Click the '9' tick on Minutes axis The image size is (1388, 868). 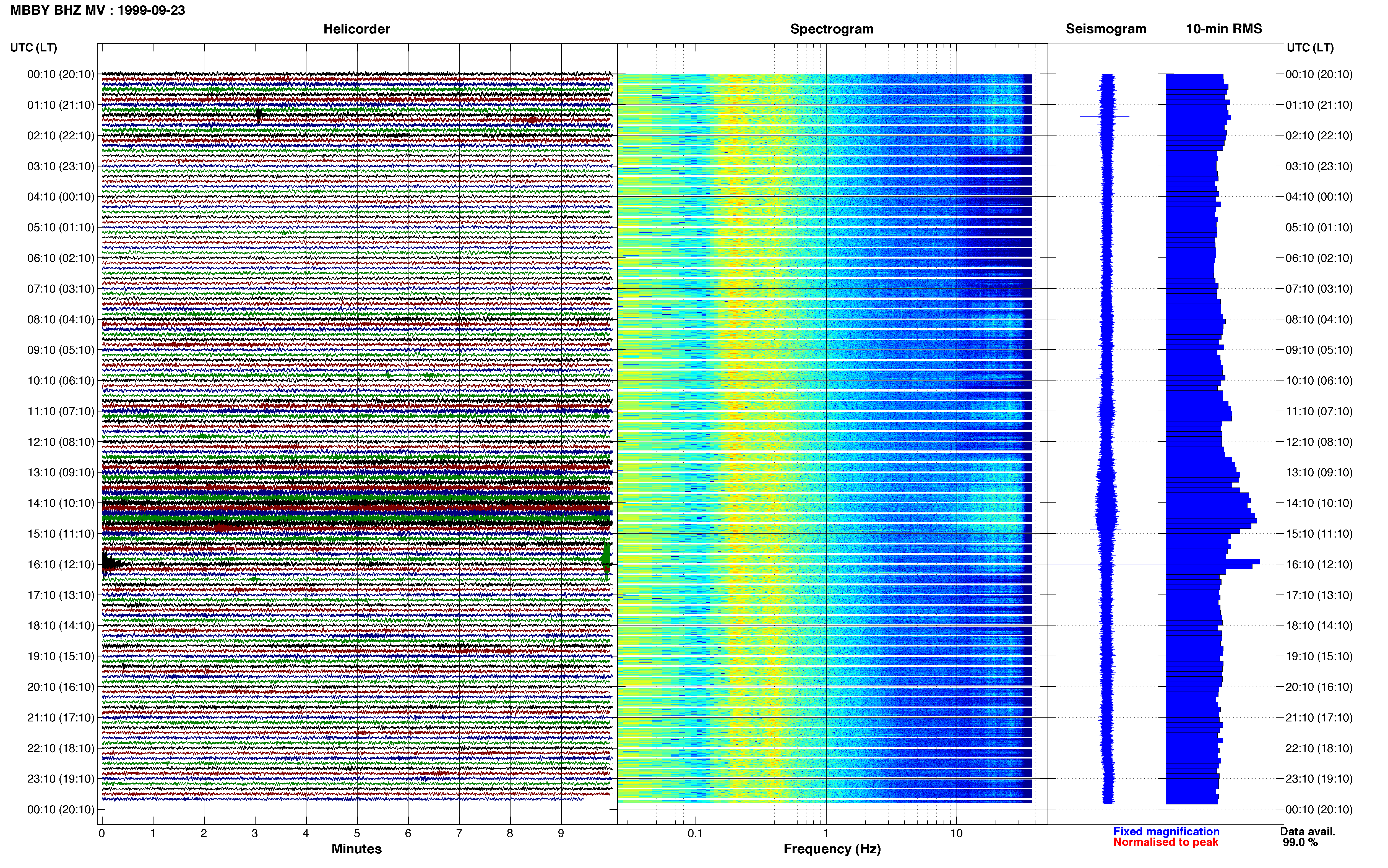click(x=561, y=833)
